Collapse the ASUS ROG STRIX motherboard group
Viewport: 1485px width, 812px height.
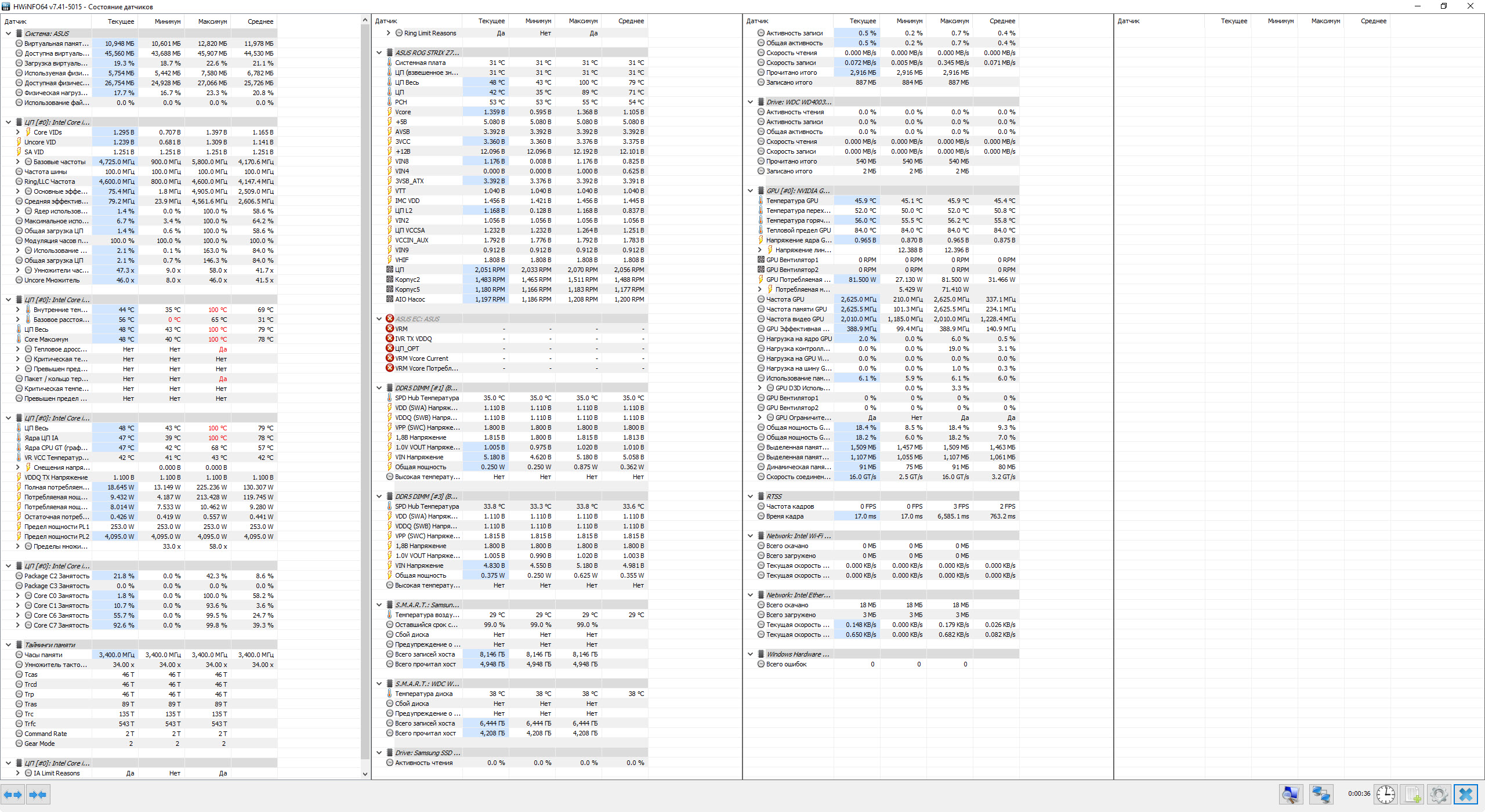[379, 53]
